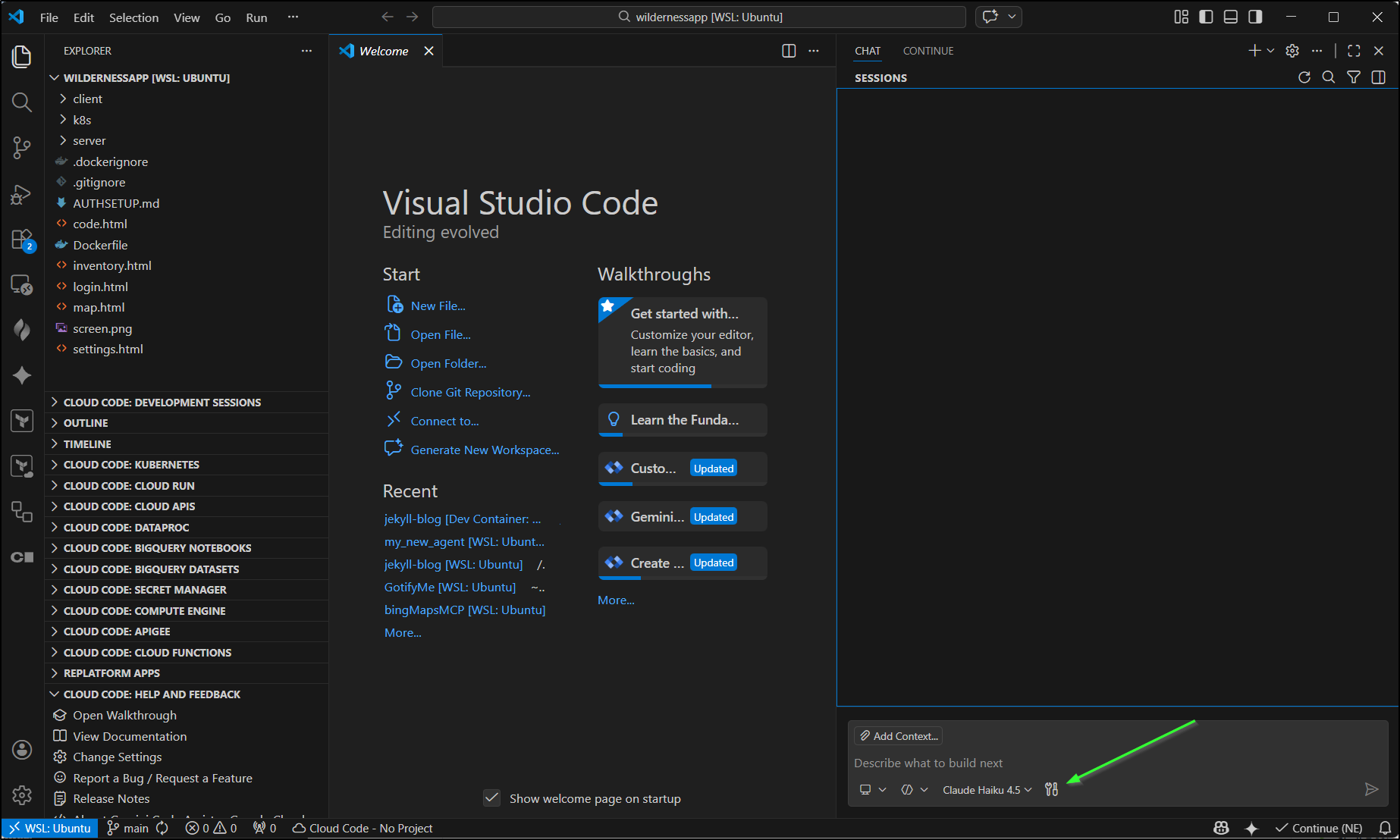Viewport: 1400px width, 840px height.
Task: Toggle the primary side bar visibility
Action: pyautogui.click(x=1206, y=17)
